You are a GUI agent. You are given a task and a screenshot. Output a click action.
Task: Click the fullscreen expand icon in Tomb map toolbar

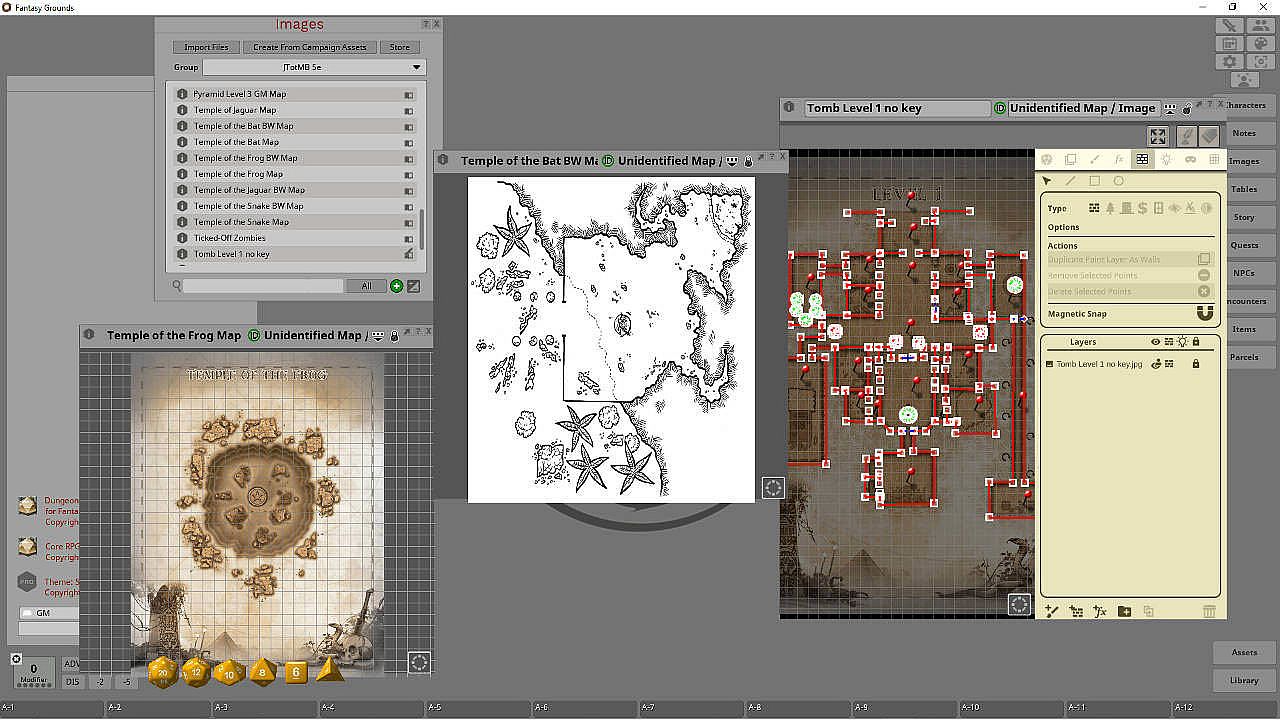tap(1157, 137)
